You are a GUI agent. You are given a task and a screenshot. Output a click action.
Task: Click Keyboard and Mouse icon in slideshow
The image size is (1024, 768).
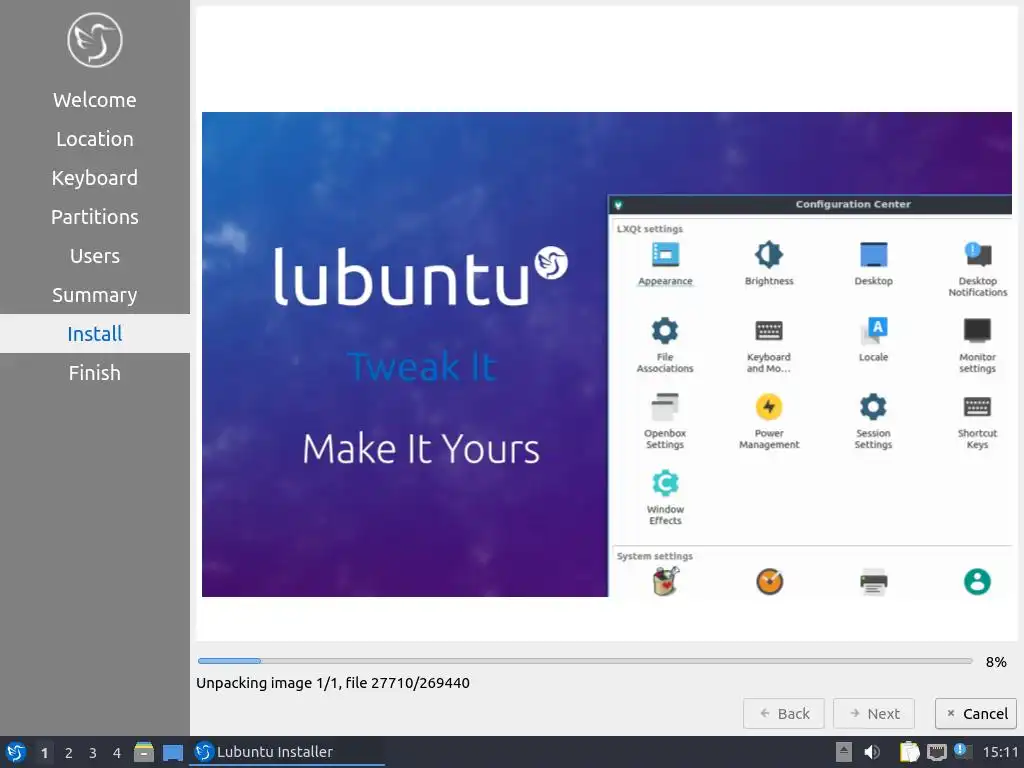pos(769,330)
